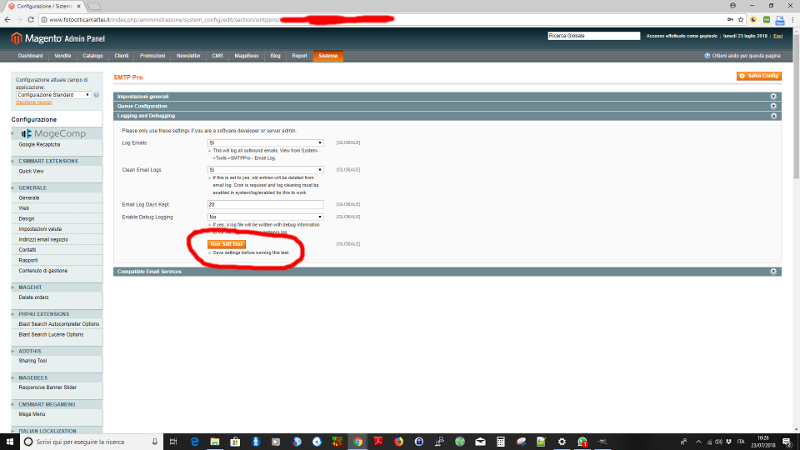Screen dimensions: 800x450
Task: Open Chrome profile avatar icon
Action: pos(733,5)
